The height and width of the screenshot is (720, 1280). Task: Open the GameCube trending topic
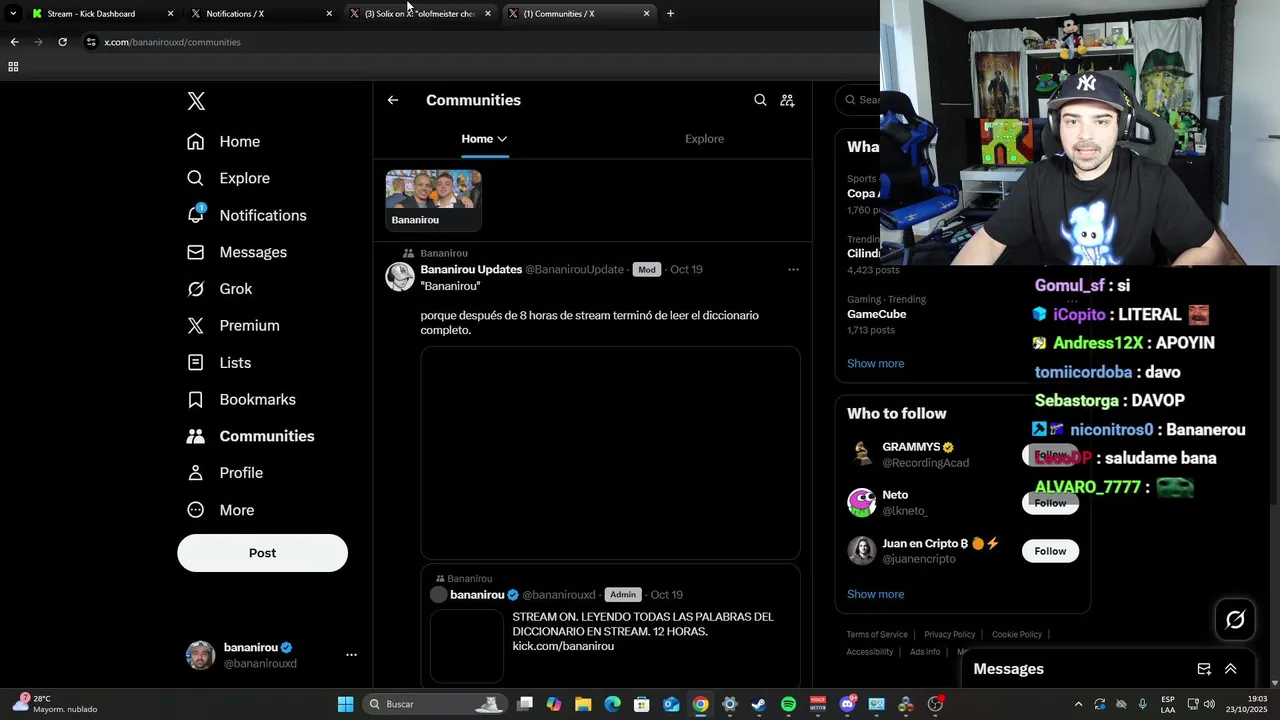coord(876,314)
